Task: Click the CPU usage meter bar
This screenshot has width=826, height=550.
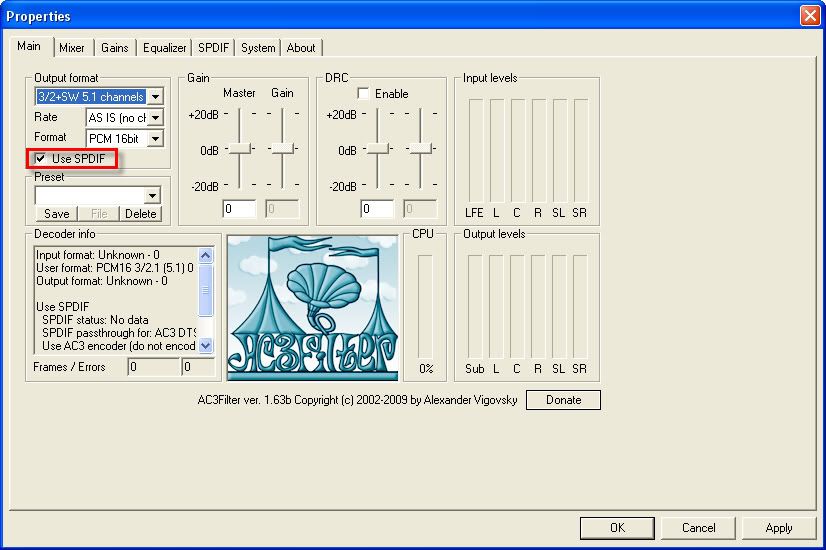Action: tap(425, 307)
